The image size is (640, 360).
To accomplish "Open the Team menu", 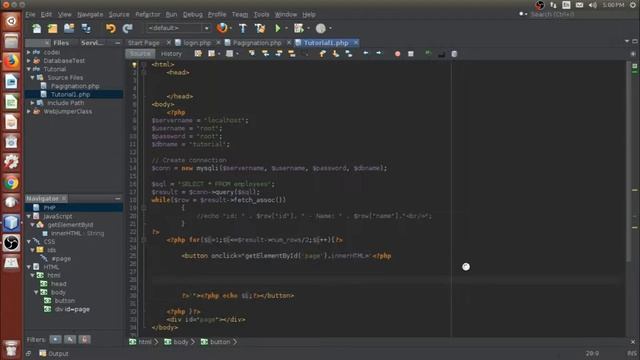I will (240, 14).
